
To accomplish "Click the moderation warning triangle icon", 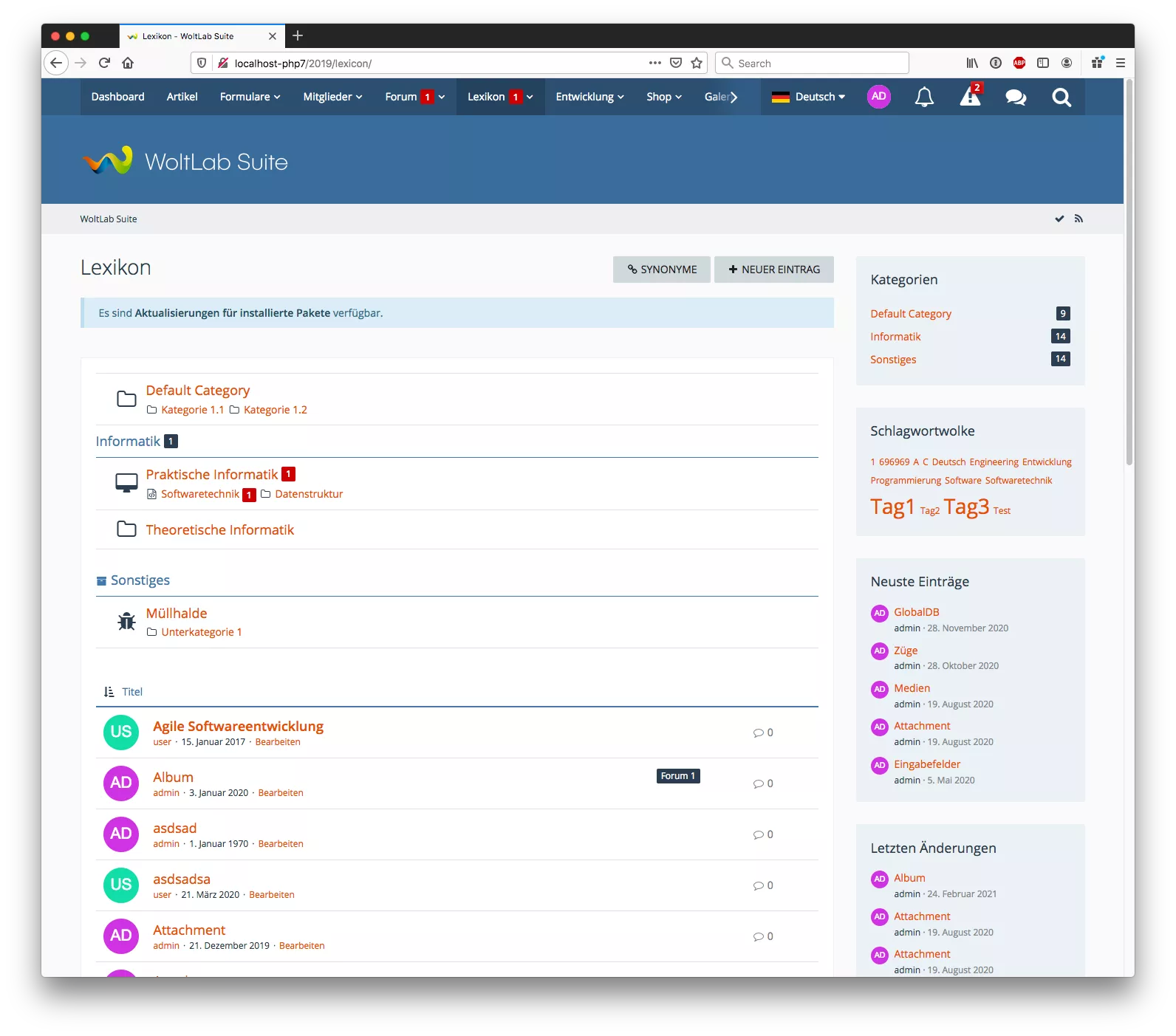I will point(969,97).
